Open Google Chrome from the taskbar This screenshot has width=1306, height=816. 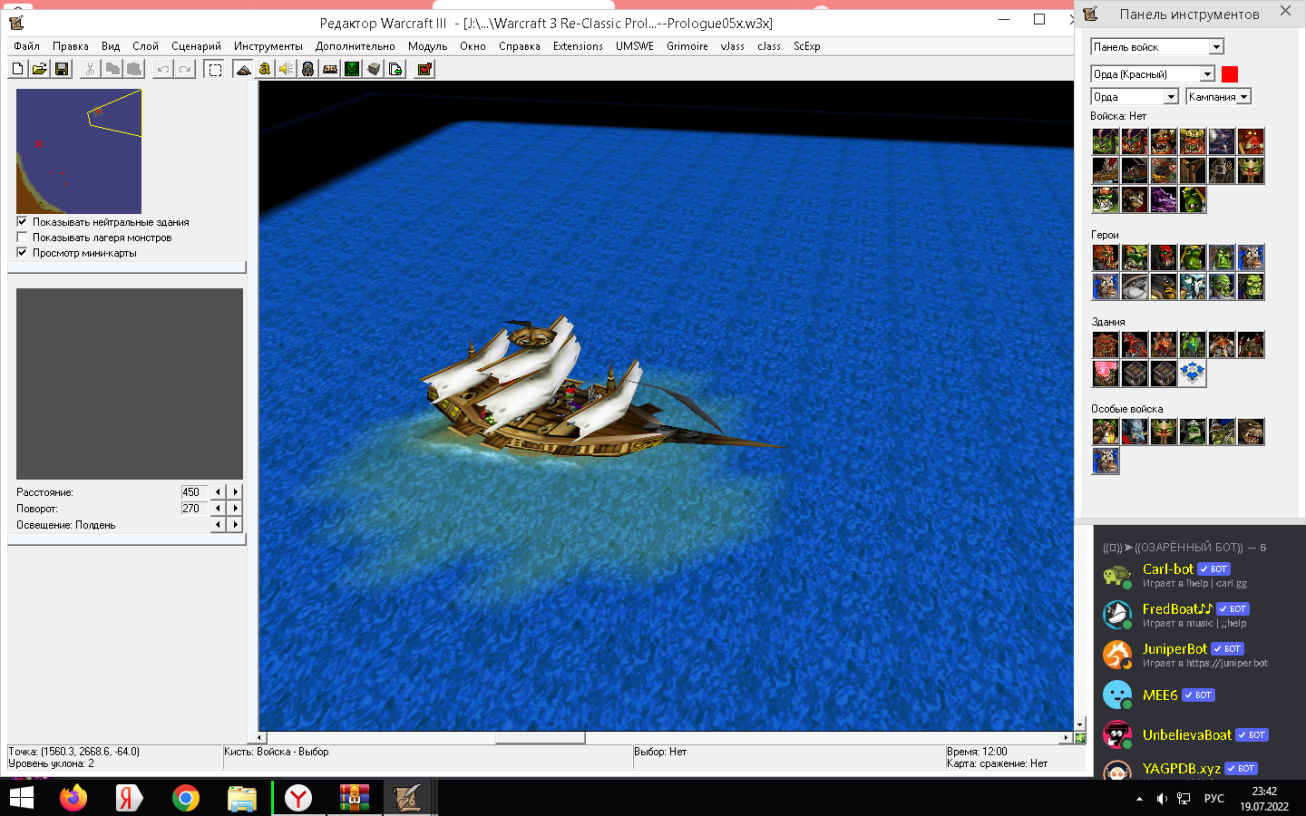tap(185, 798)
